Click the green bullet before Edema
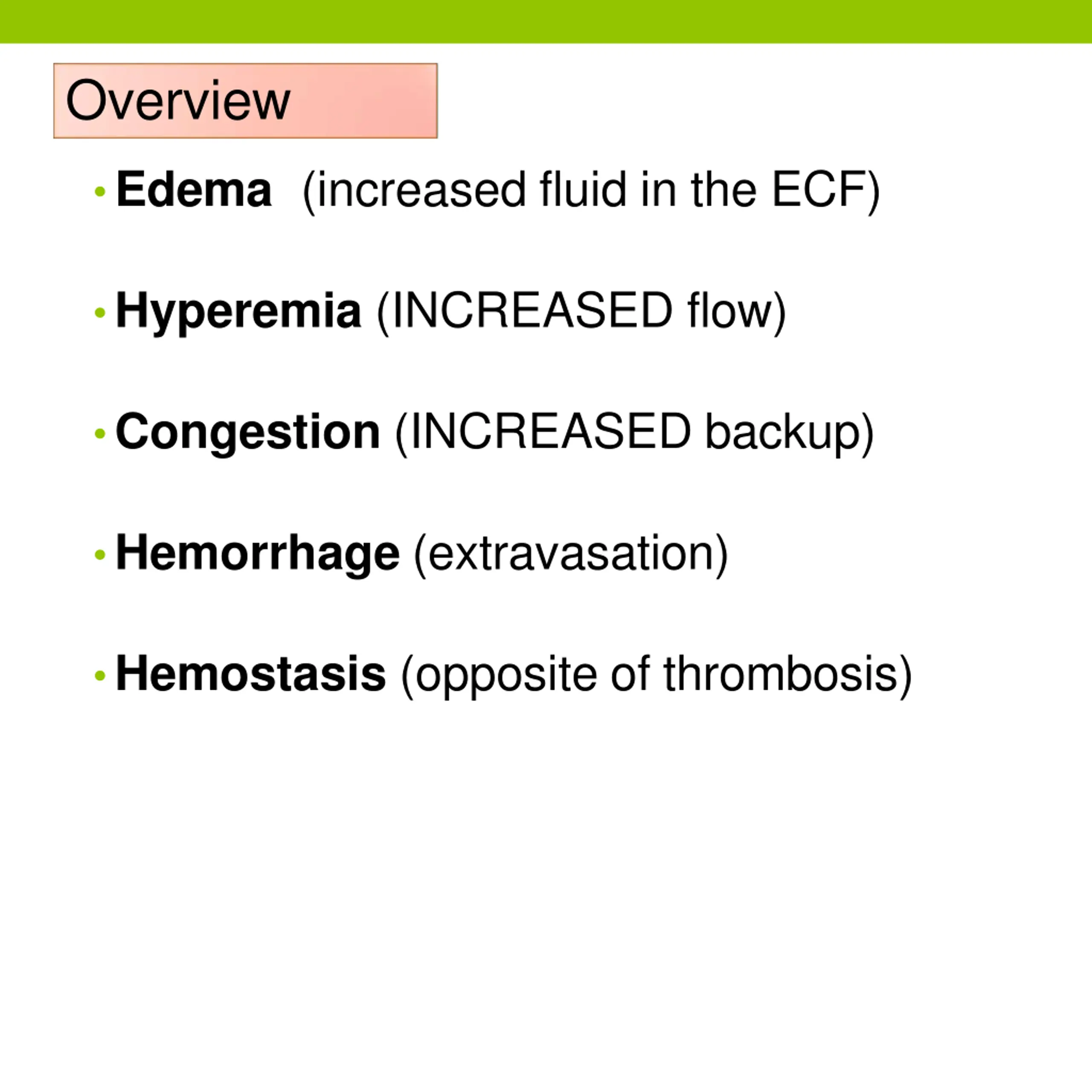1092x1092 pixels. [x=100, y=192]
